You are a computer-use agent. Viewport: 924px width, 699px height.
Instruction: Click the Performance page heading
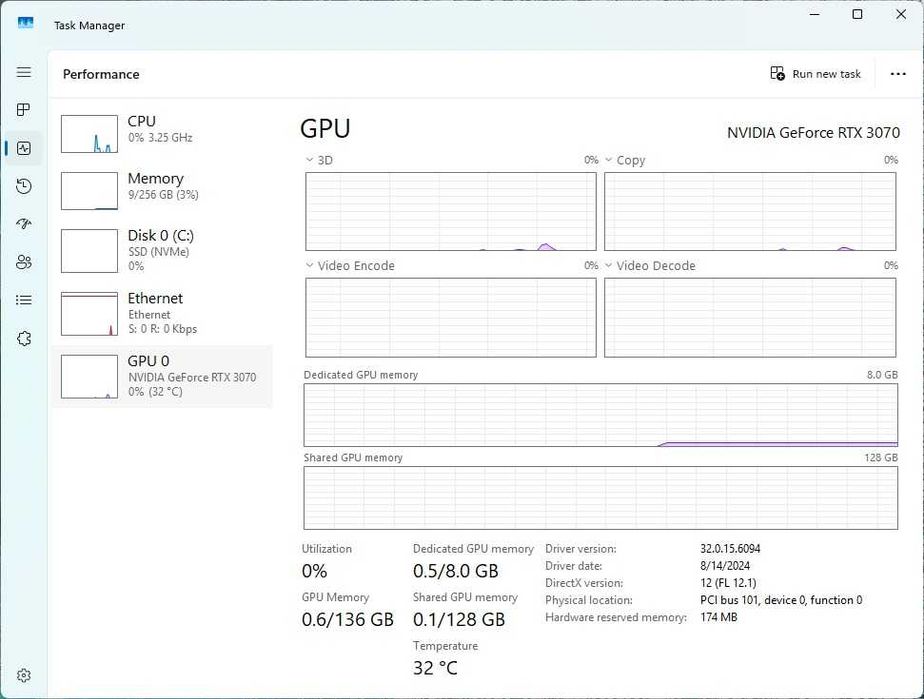(101, 74)
